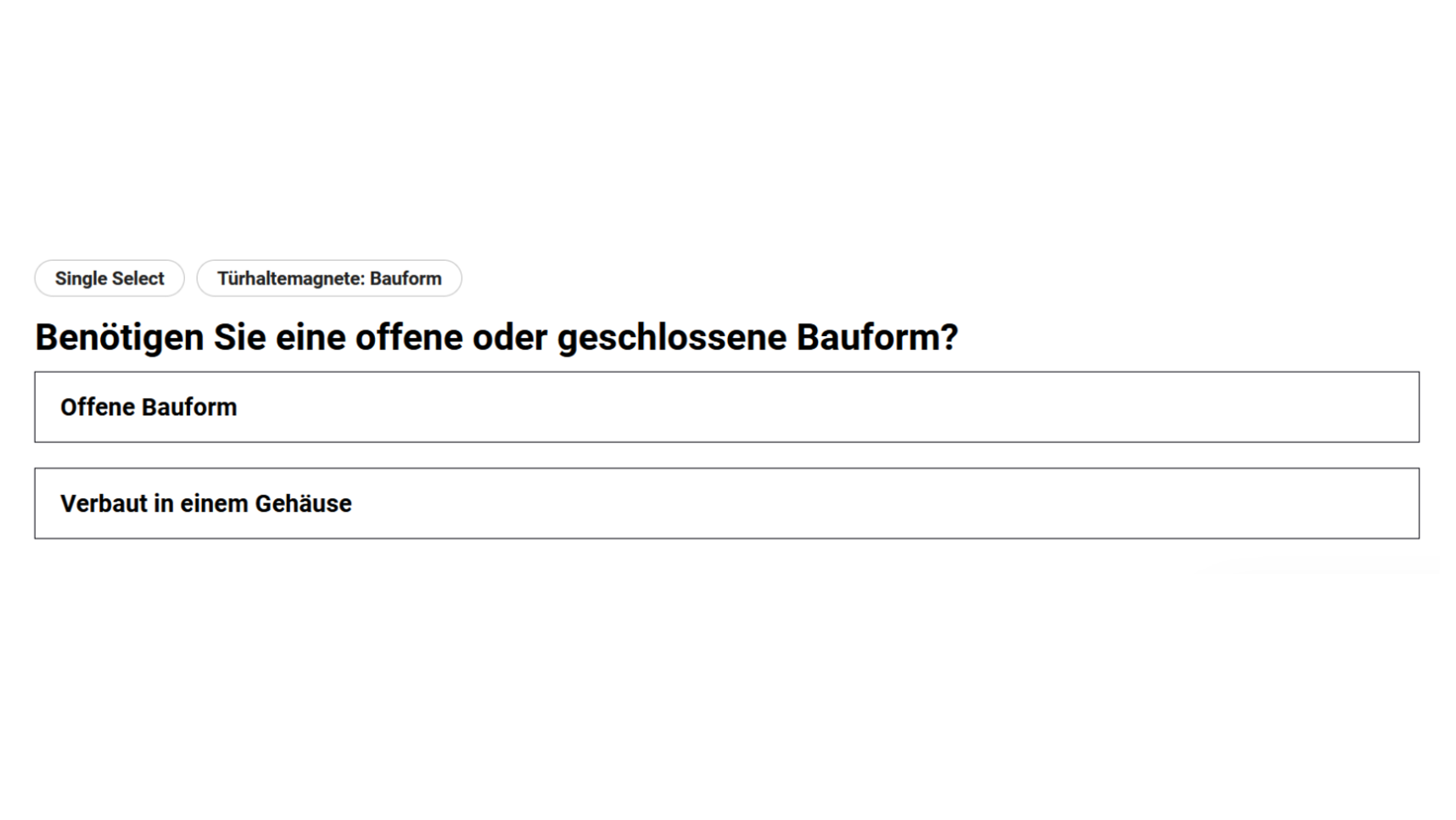Select the Offene Bauform option
The height and width of the screenshot is (820, 1456).
point(726,407)
